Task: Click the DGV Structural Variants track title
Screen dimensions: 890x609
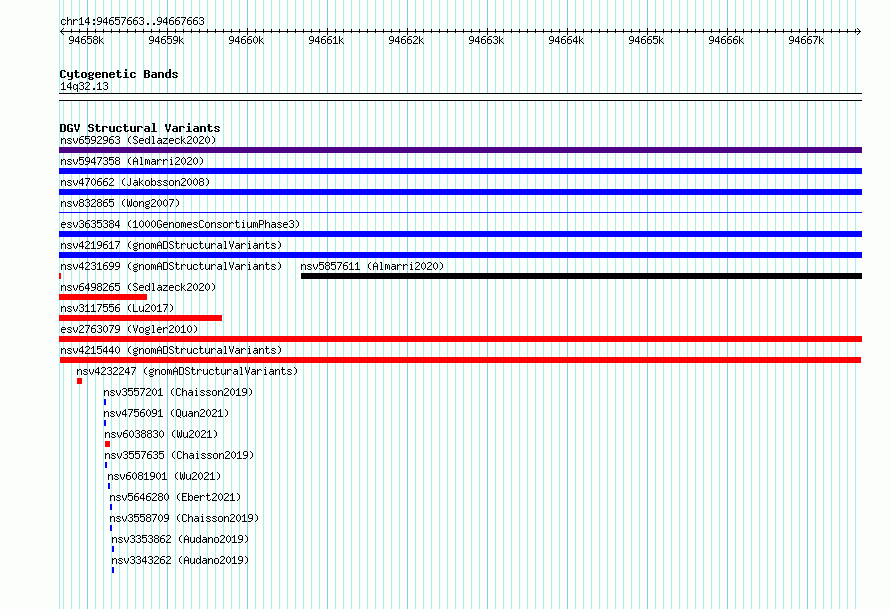Action: [x=140, y=128]
